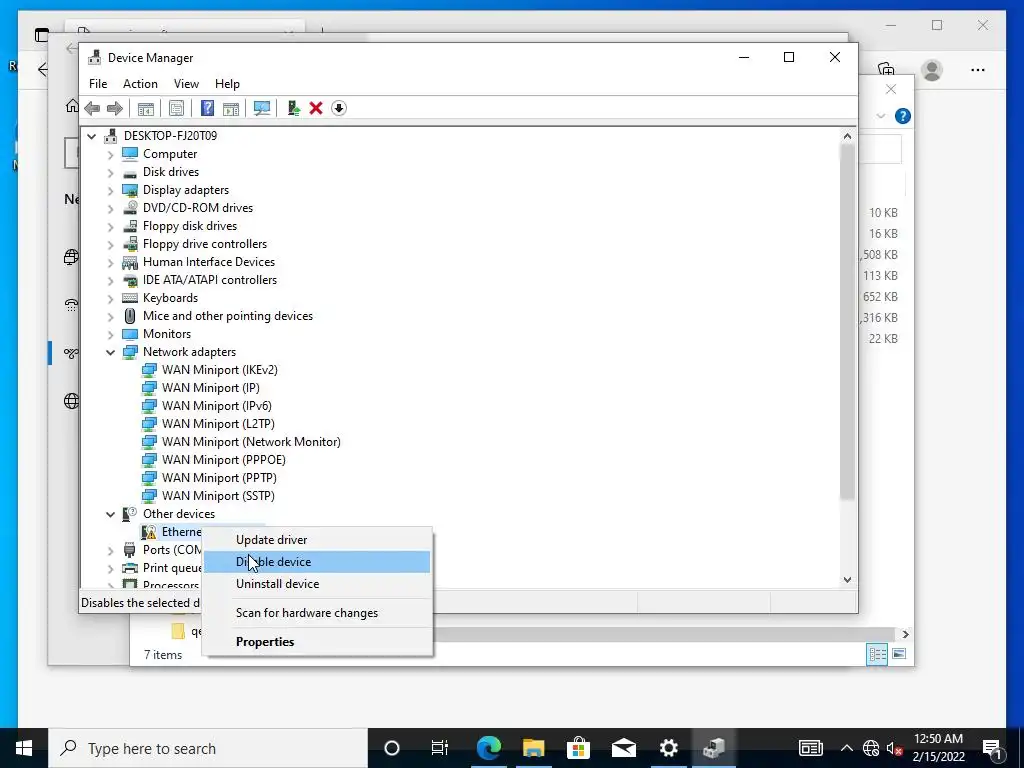Collapse the Other devices category

(110, 514)
